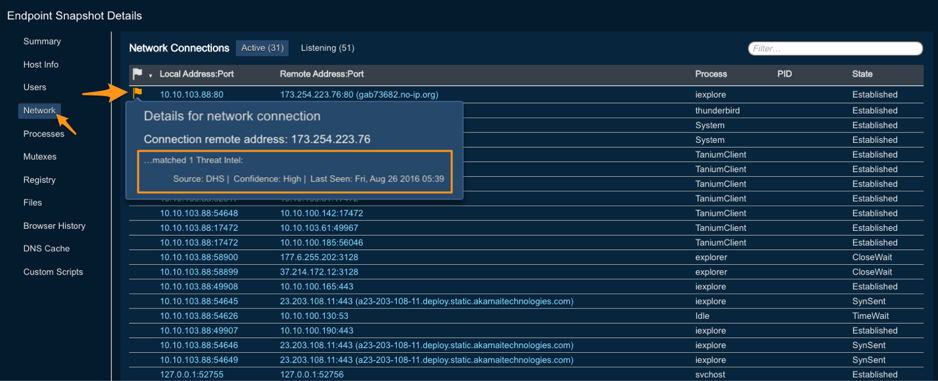Click local address 10.10.103.88:54648
Image resolution: width=938 pixels, height=381 pixels.
pyautogui.click(x=199, y=214)
